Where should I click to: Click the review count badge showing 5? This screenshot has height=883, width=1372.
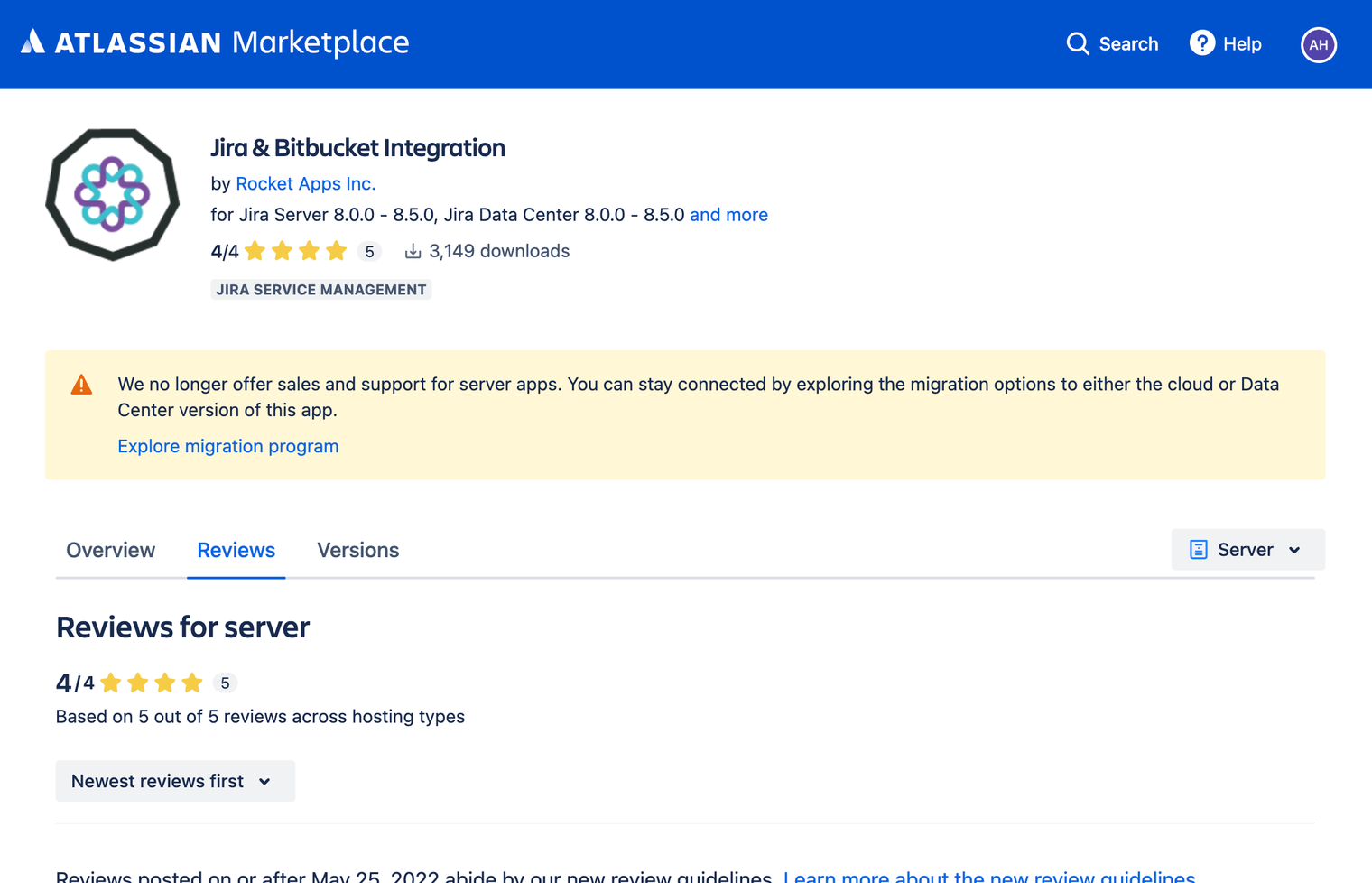[x=369, y=251]
